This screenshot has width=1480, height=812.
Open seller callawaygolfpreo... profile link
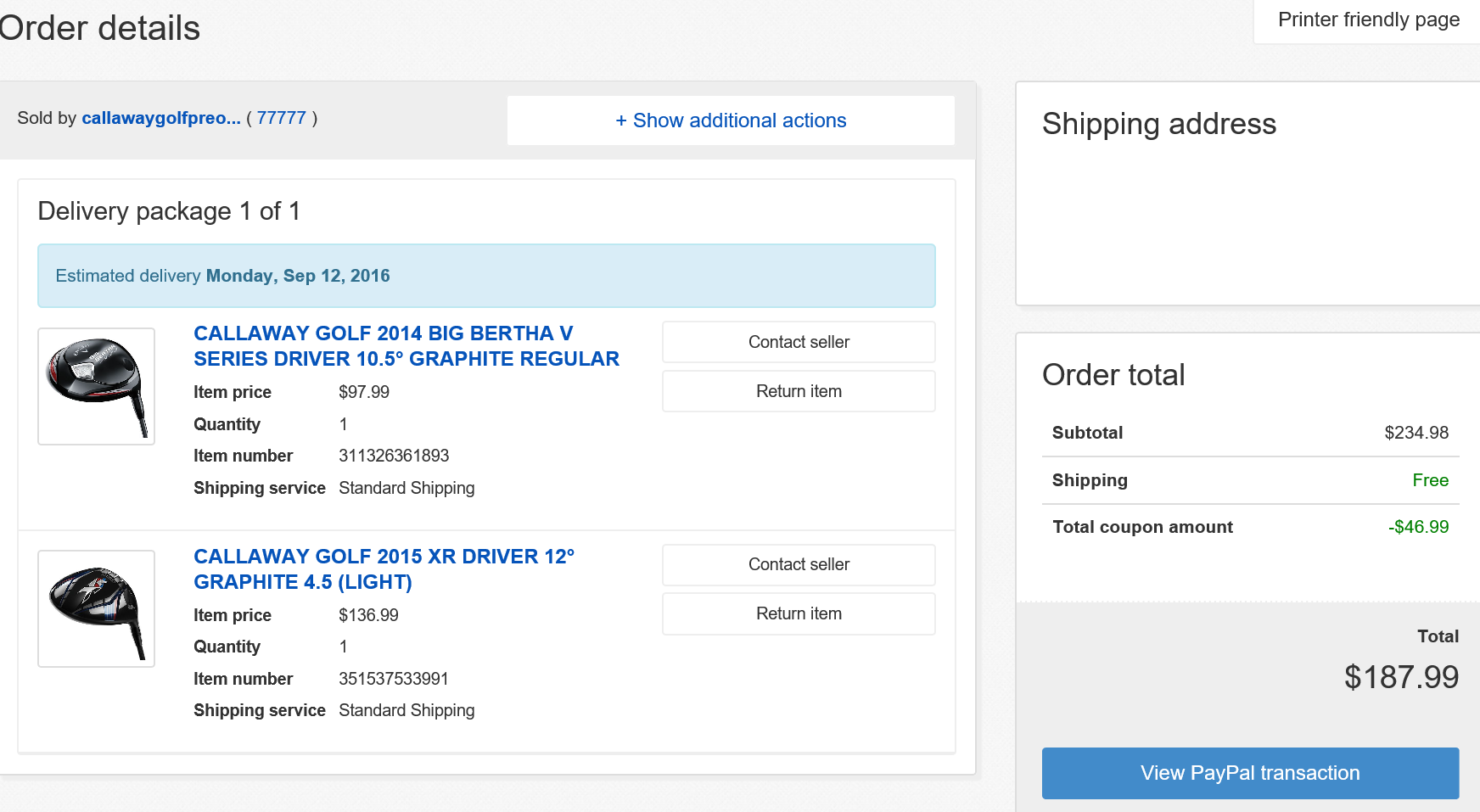click(x=160, y=118)
